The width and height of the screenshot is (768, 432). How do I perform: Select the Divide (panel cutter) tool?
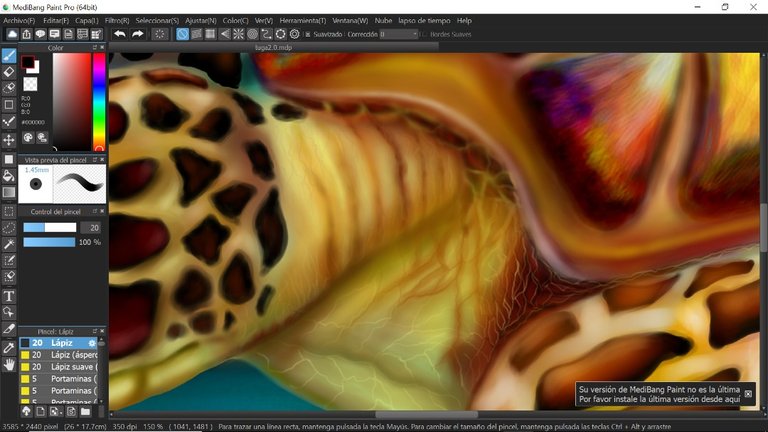coord(9,329)
